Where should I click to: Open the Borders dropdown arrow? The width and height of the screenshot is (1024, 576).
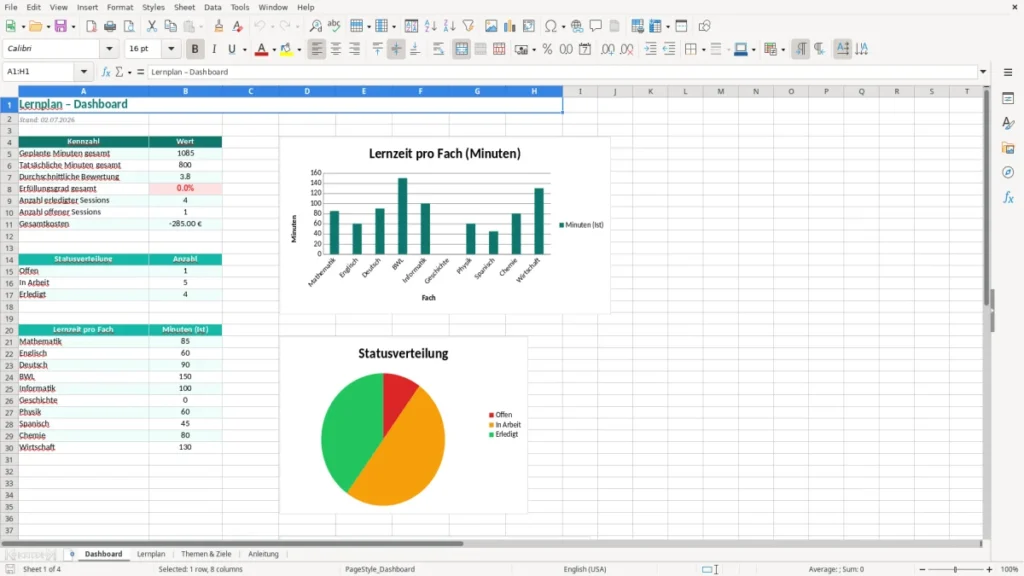coord(703,50)
